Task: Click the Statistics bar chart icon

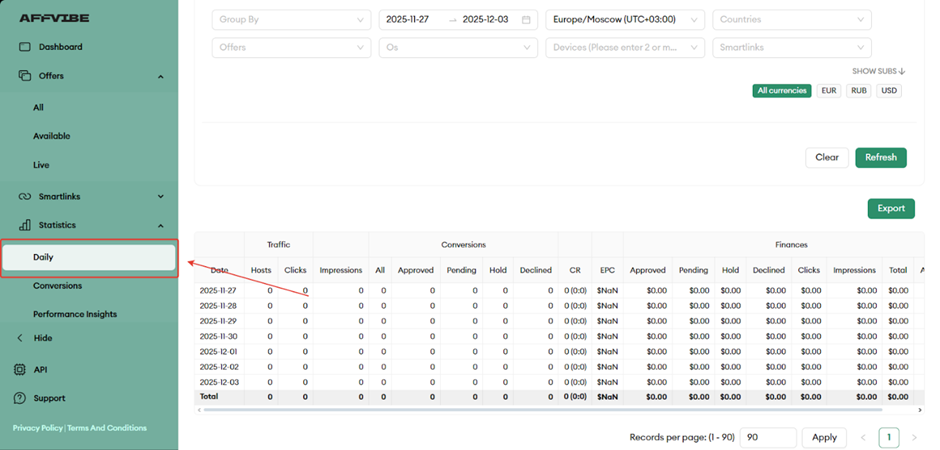Action: point(25,226)
